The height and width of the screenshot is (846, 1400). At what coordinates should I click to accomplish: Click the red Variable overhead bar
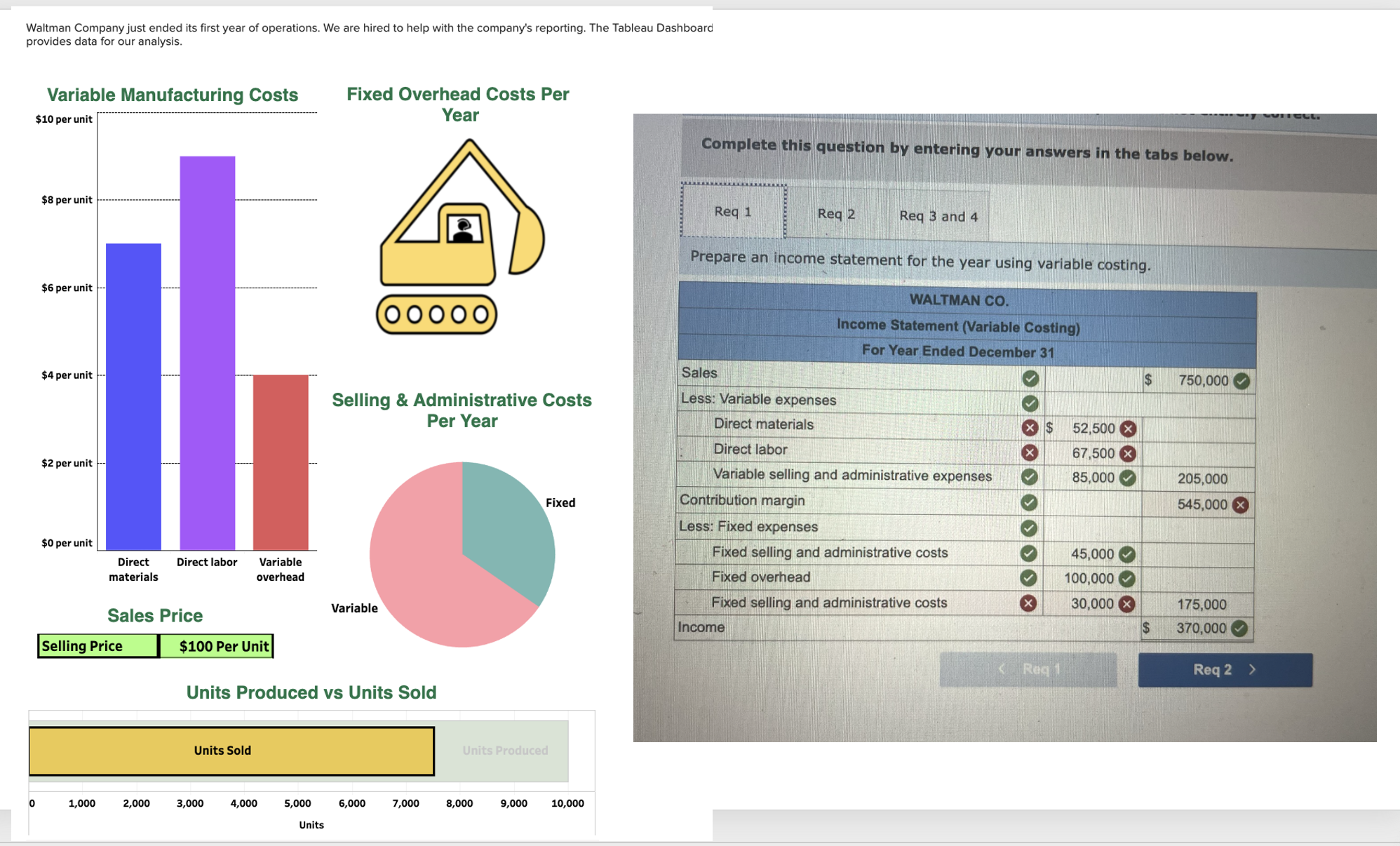[281, 462]
